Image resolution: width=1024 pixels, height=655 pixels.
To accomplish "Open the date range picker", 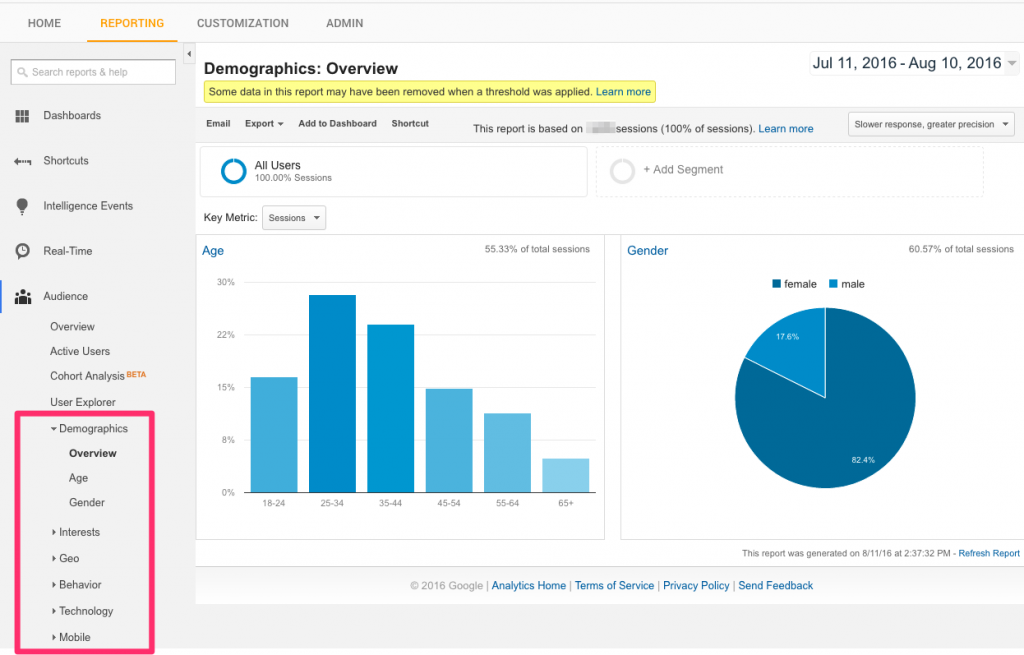I will 914,63.
